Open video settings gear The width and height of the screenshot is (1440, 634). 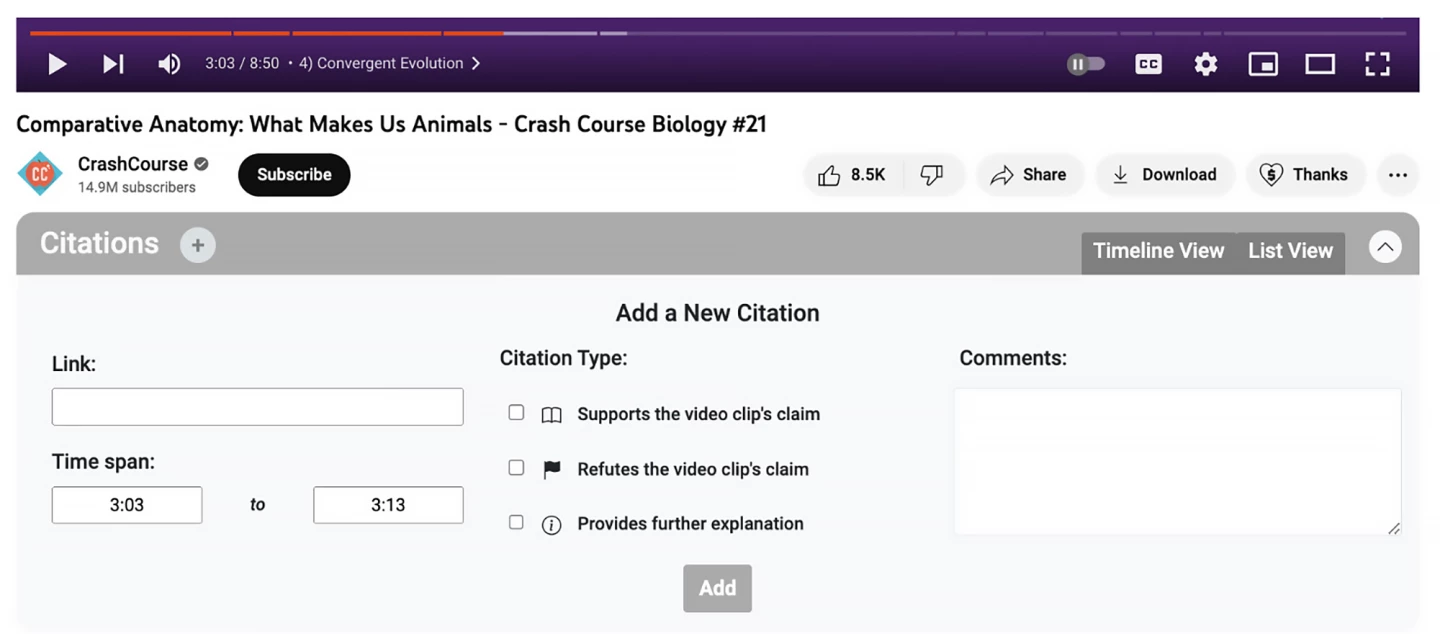(1206, 64)
